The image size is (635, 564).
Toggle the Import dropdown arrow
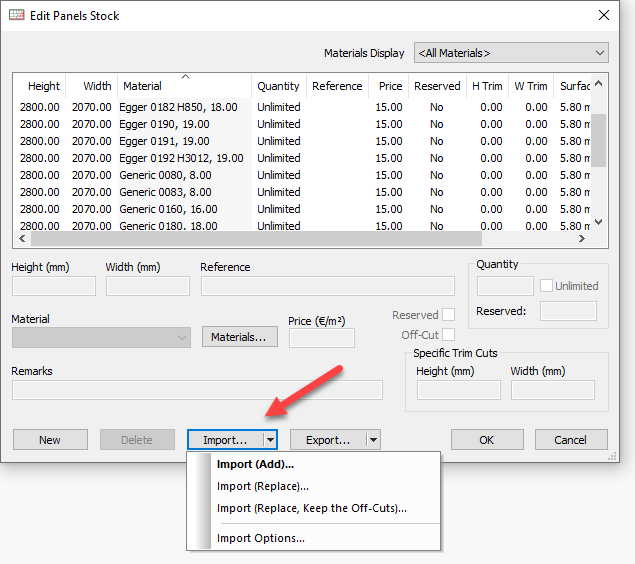tap(271, 440)
